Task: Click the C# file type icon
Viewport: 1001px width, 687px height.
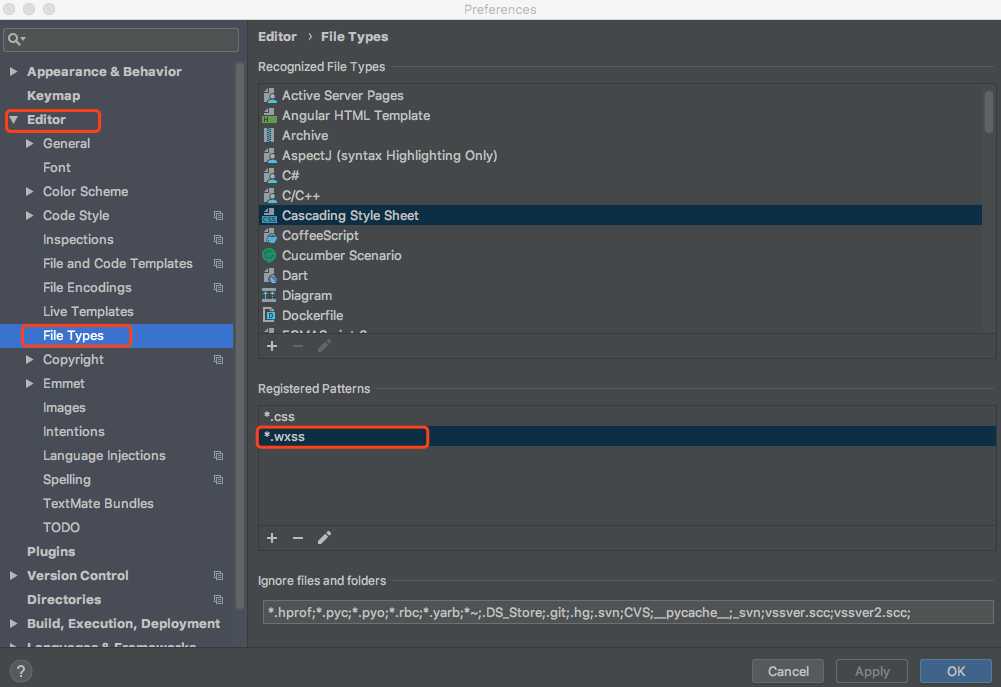Action: coord(269,176)
